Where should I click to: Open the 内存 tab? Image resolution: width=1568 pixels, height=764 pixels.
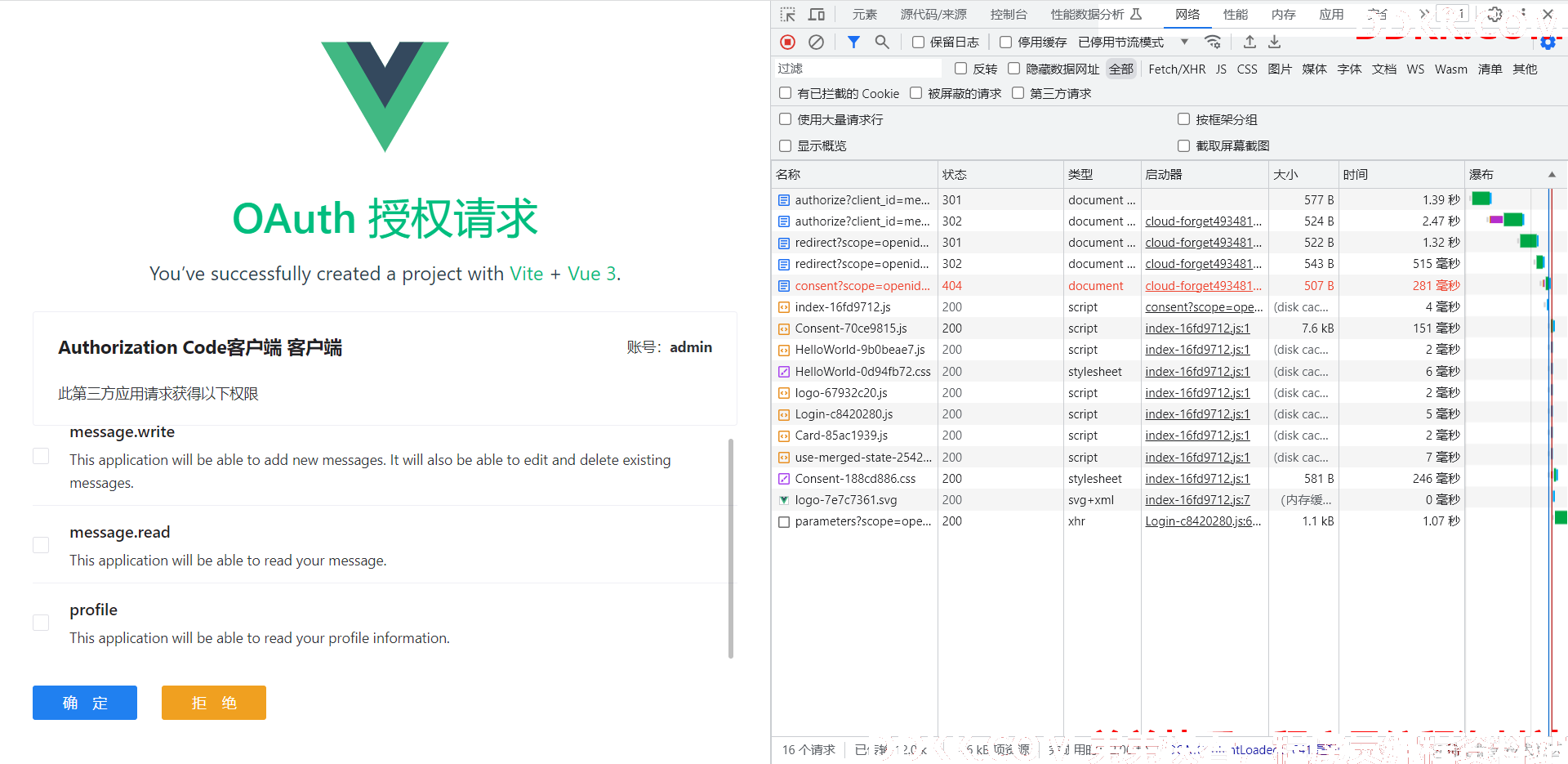point(1284,14)
